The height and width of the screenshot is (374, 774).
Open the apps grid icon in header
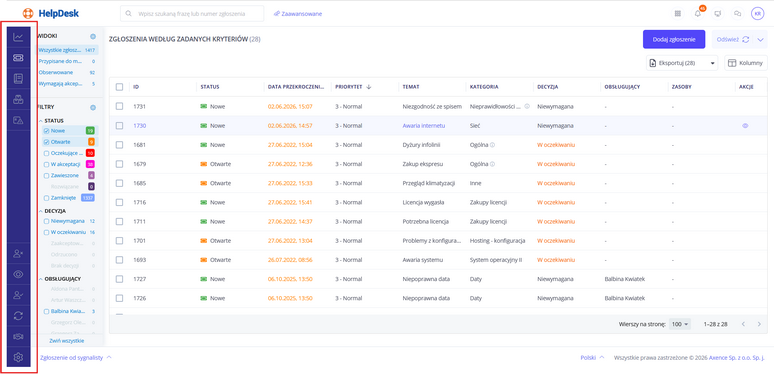click(x=678, y=14)
